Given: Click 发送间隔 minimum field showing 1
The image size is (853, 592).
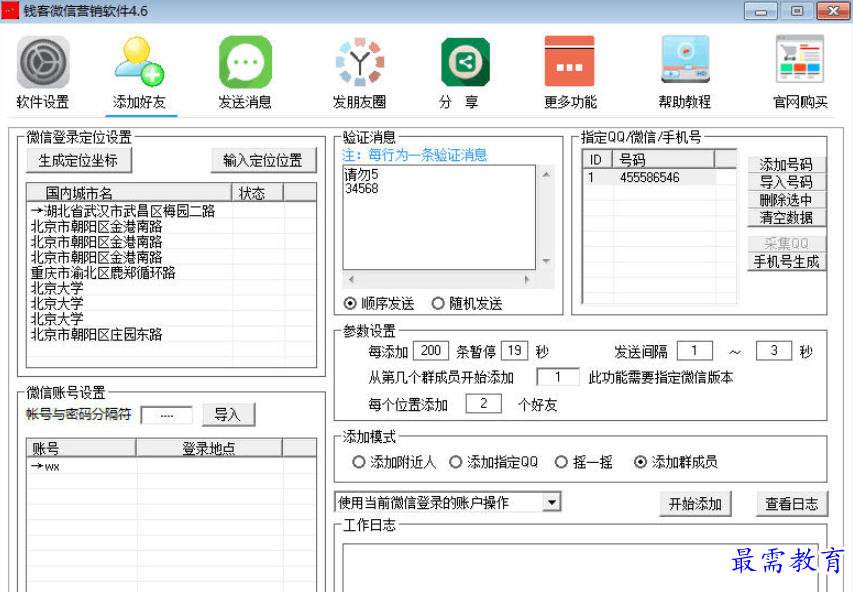Looking at the screenshot, I should point(695,350).
